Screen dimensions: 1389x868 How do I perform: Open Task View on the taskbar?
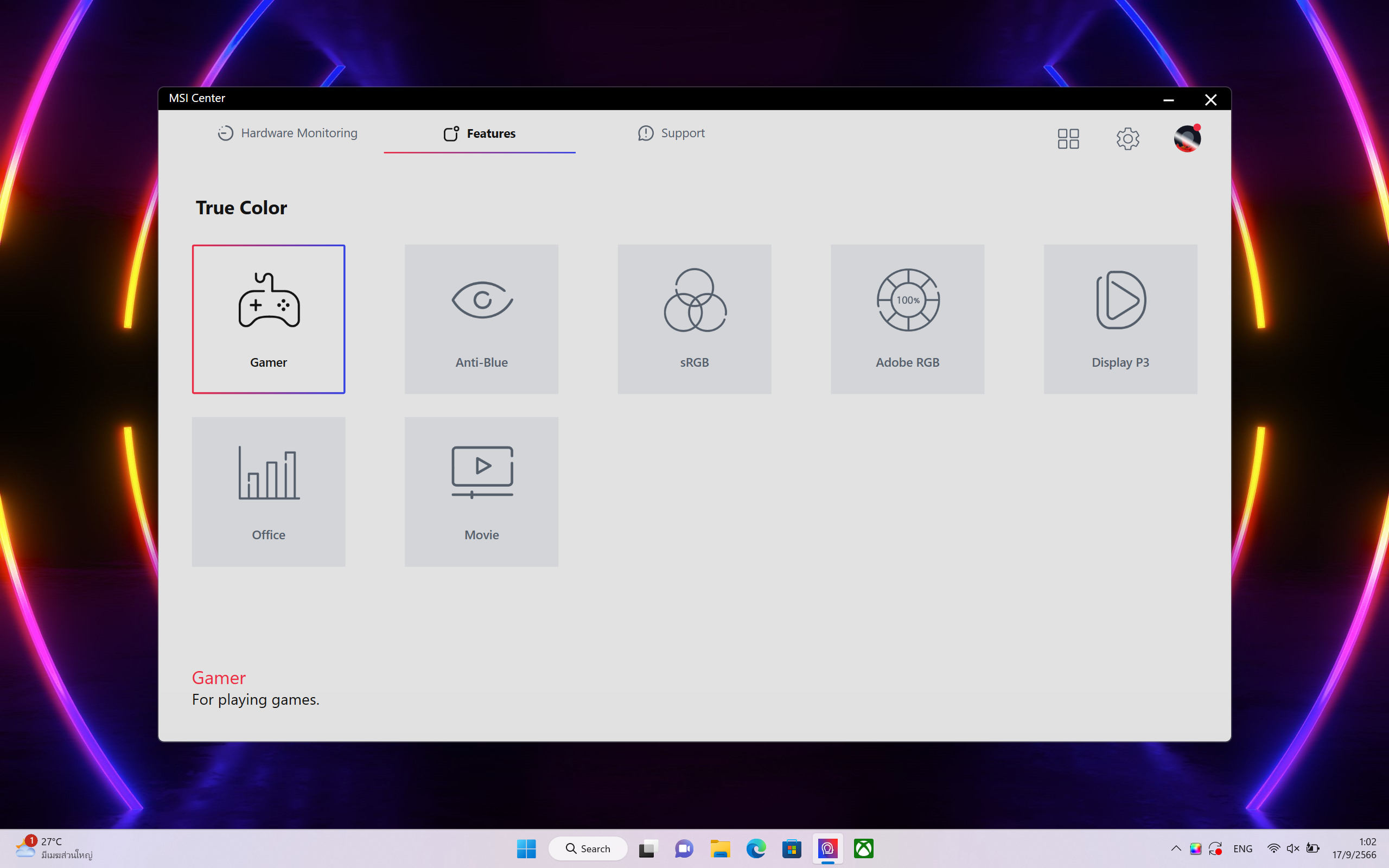(647, 848)
